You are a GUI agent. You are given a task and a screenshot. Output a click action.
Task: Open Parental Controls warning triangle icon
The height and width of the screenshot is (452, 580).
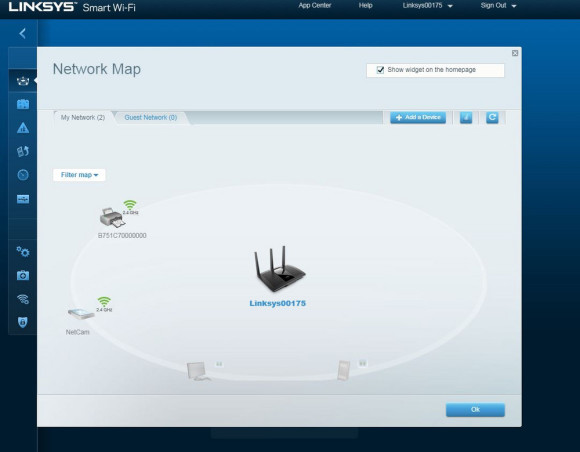coord(23,128)
